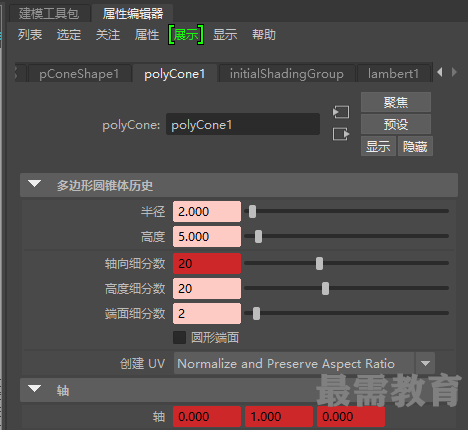Adjust the 高度 slider handle

pos(258,236)
